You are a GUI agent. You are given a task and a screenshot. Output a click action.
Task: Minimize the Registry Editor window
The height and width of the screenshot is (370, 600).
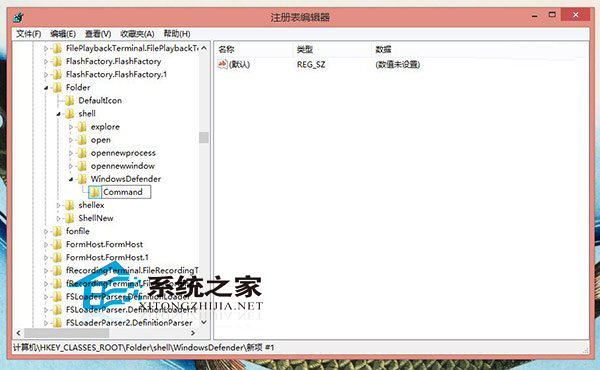pyautogui.click(x=535, y=16)
